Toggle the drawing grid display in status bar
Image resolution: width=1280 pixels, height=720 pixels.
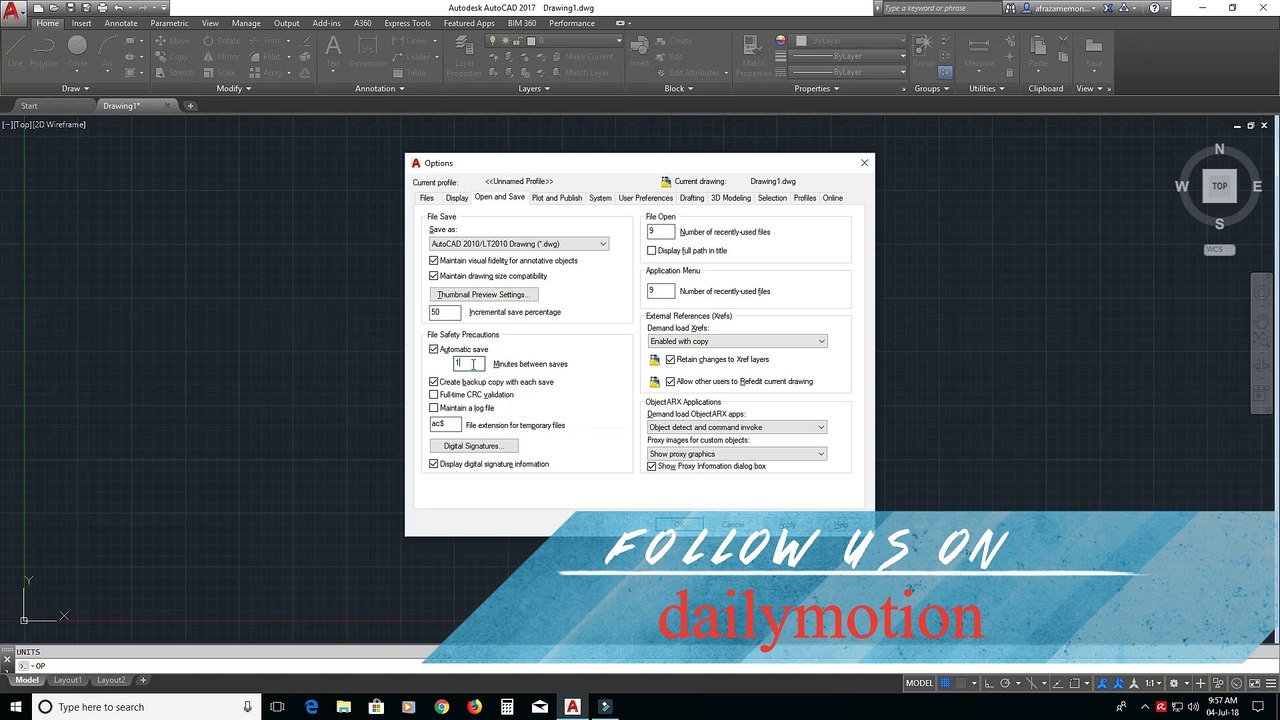click(947, 683)
